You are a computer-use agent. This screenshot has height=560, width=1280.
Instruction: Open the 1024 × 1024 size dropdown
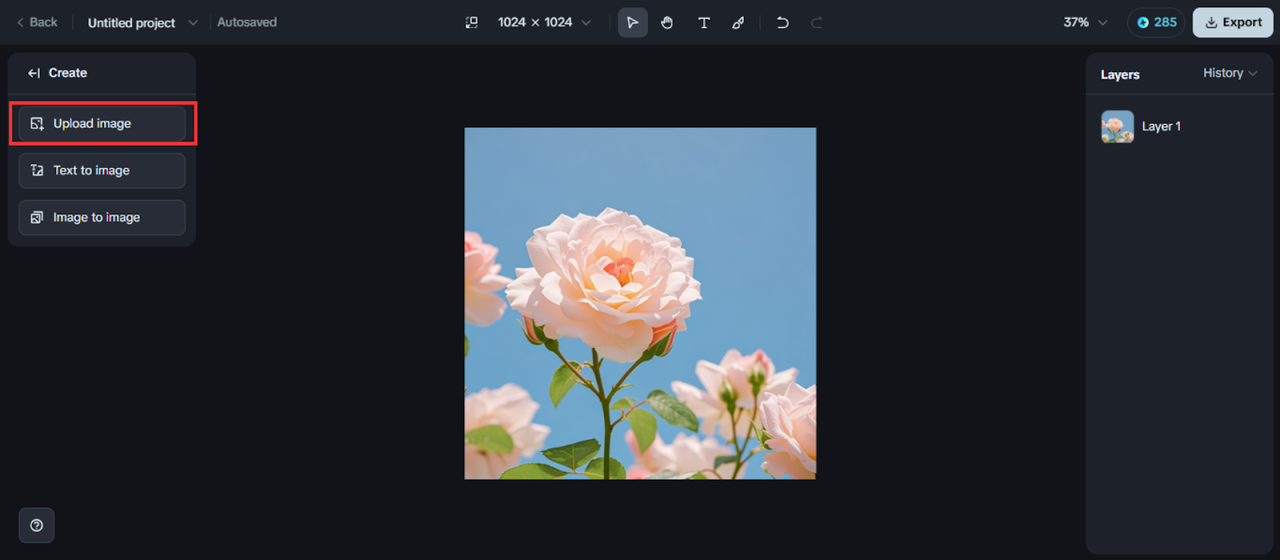point(544,22)
